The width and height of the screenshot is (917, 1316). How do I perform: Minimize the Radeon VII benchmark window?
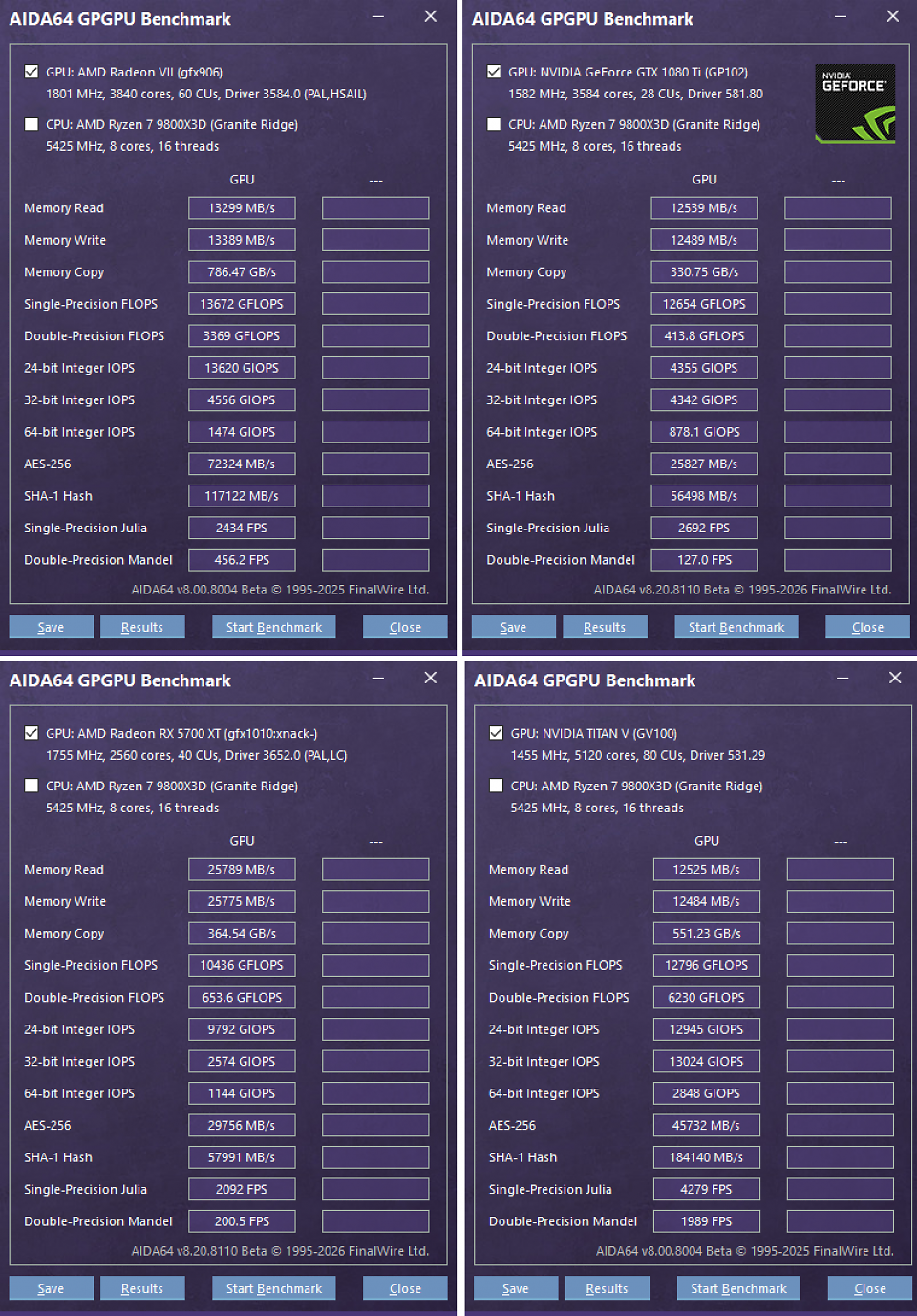pos(378,16)
